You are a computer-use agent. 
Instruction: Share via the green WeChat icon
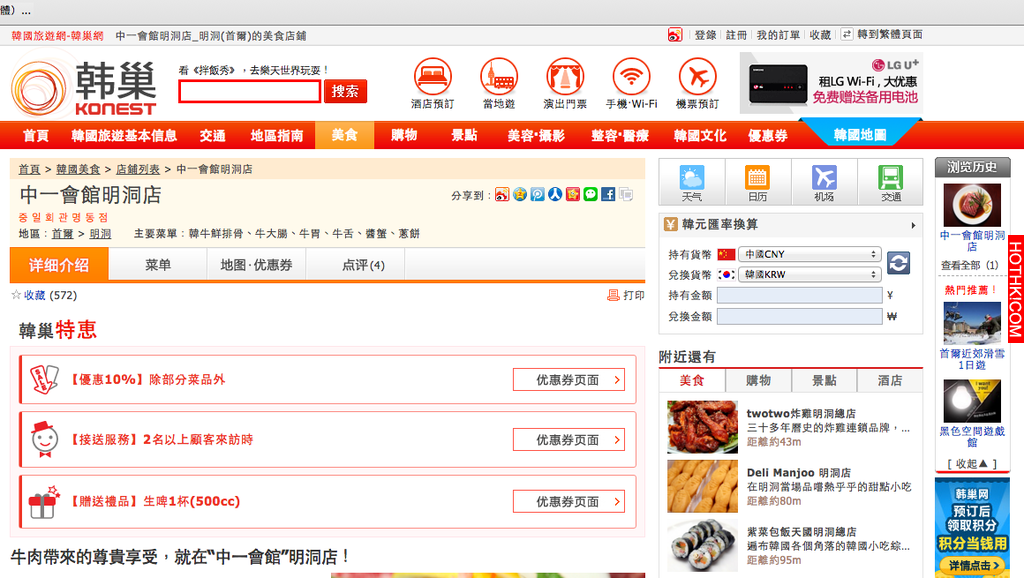[590, 195]
